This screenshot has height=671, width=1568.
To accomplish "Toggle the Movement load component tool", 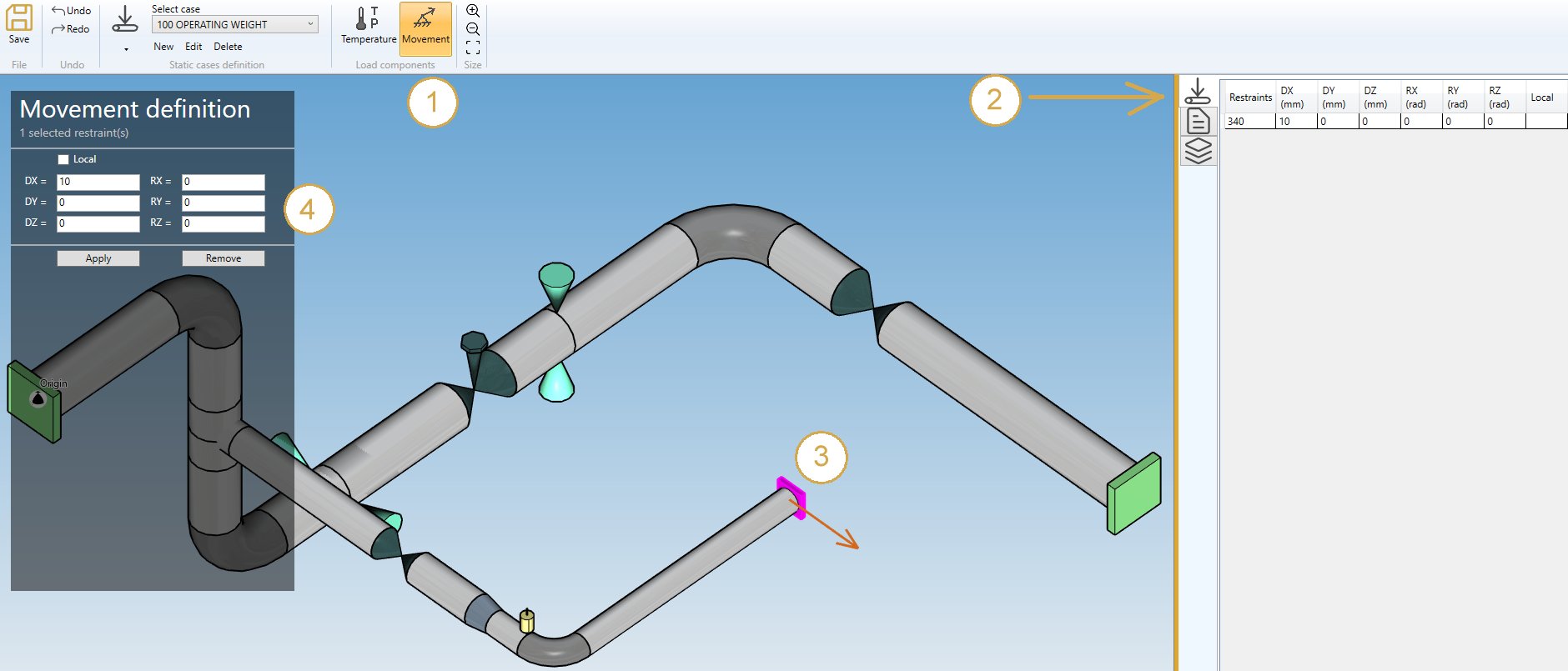I will pyautogui.click(x=425, y=28).
